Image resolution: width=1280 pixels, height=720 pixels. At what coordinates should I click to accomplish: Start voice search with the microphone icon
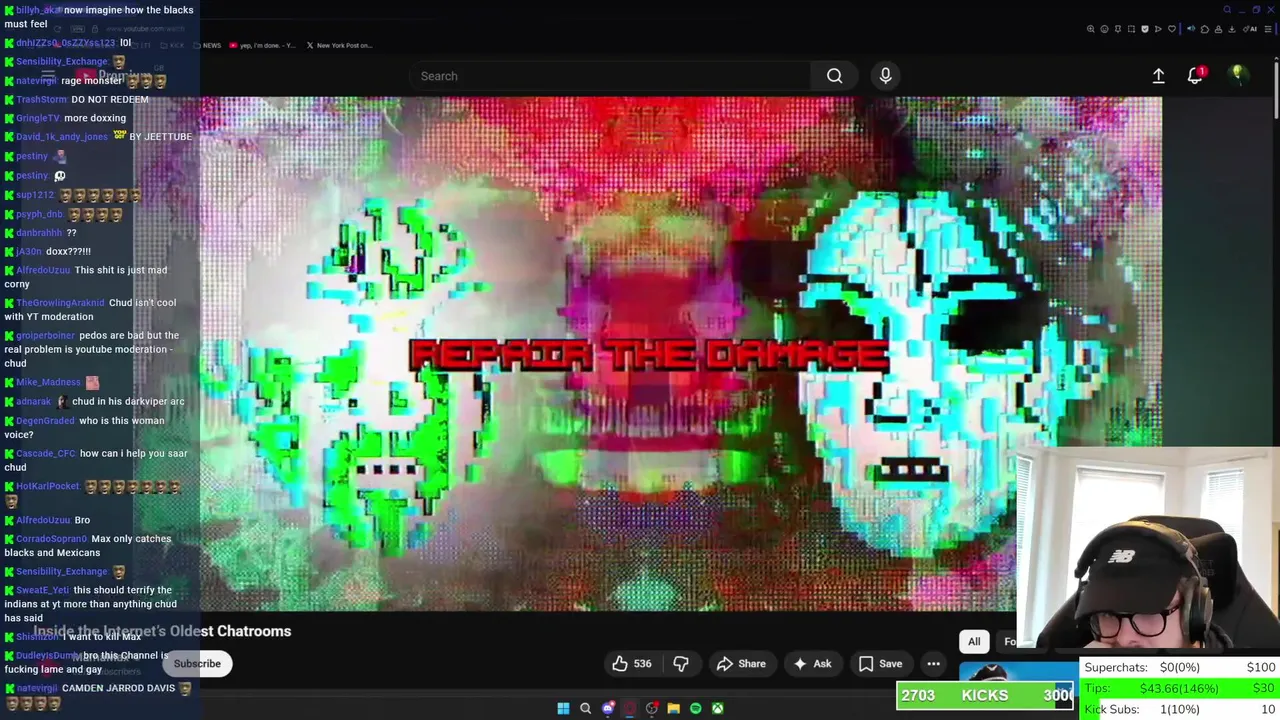click(885, 76)
